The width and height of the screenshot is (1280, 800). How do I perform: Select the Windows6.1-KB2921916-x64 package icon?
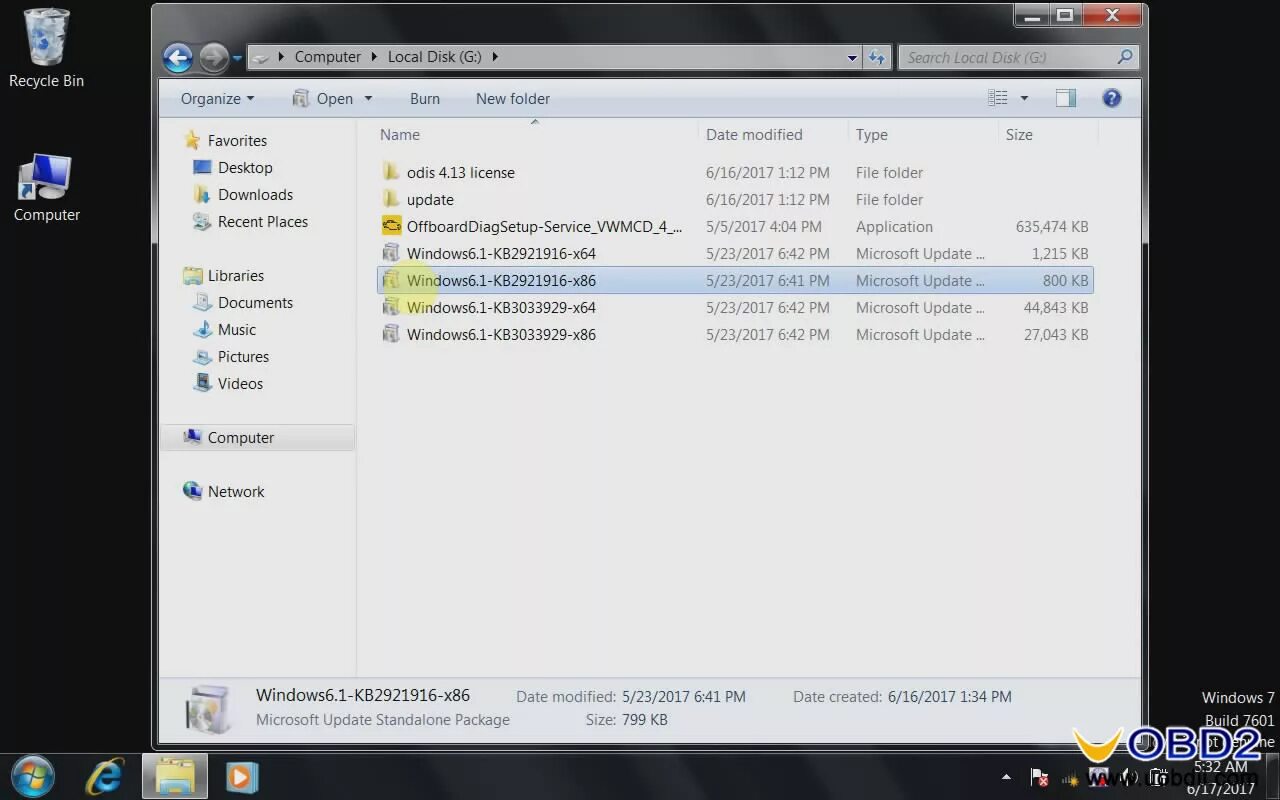click(x=391, y=253)
